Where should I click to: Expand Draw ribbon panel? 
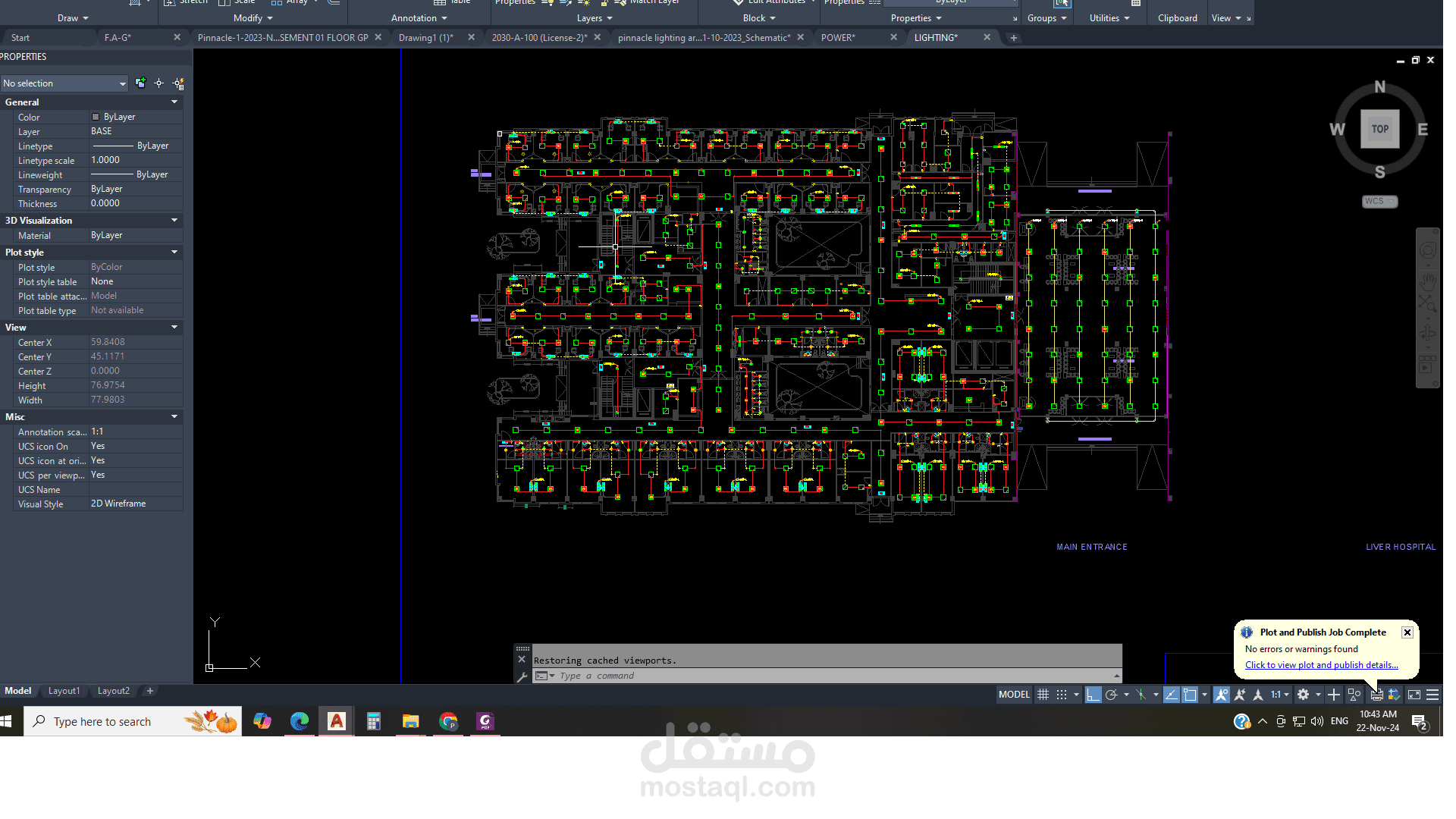73,18
